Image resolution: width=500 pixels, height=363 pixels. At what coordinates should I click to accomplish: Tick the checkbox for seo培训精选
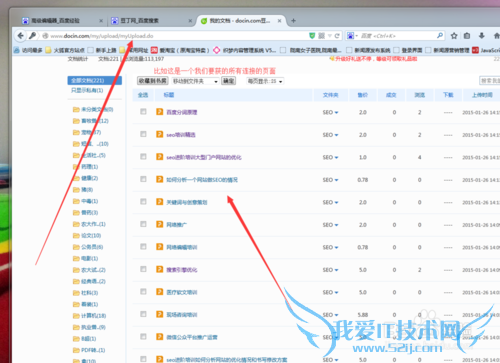pos(143,134)
